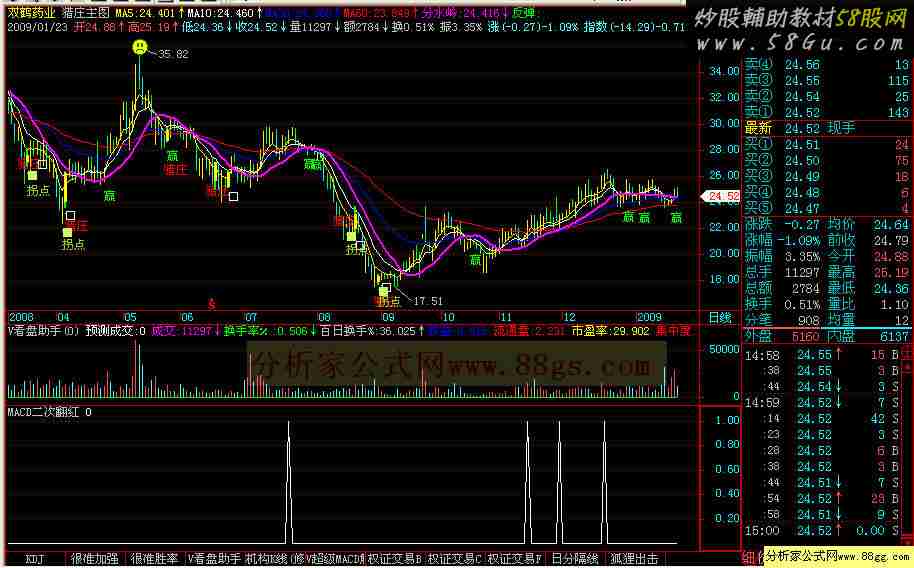This screenshot has width=914, height=568.
Task: Click the 涨幅 value -1.09%
Action: tap(797, 240)
